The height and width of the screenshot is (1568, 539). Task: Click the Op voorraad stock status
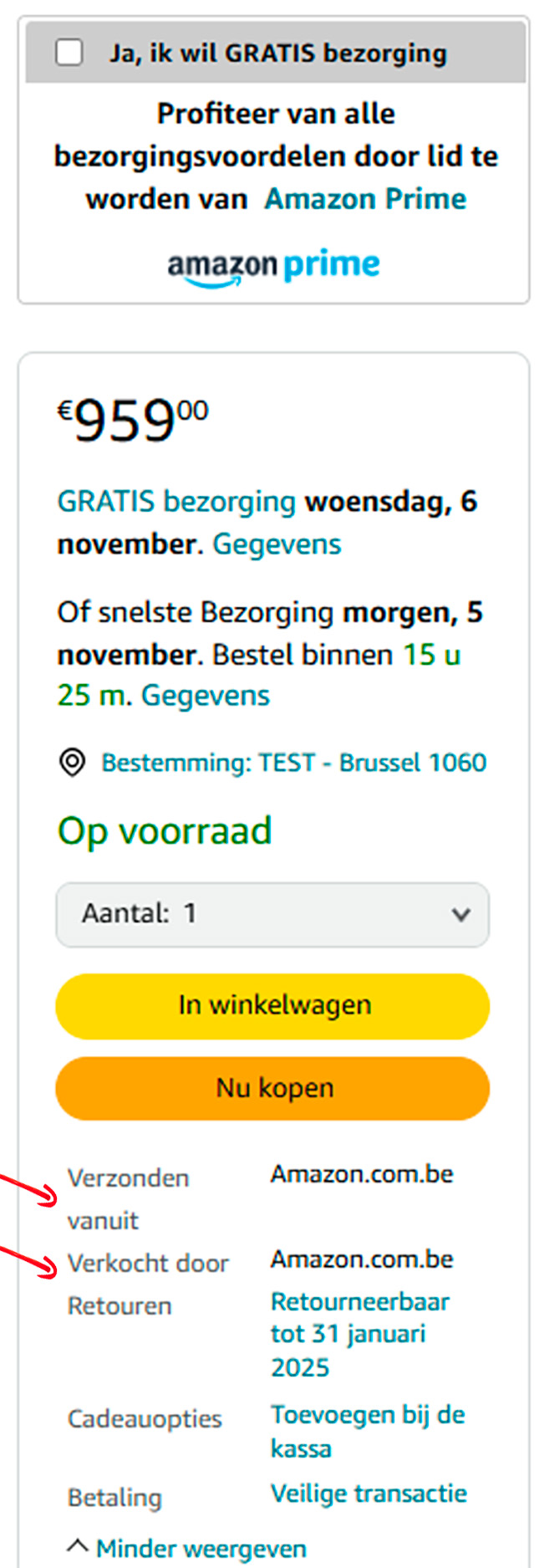pos(164,830)
